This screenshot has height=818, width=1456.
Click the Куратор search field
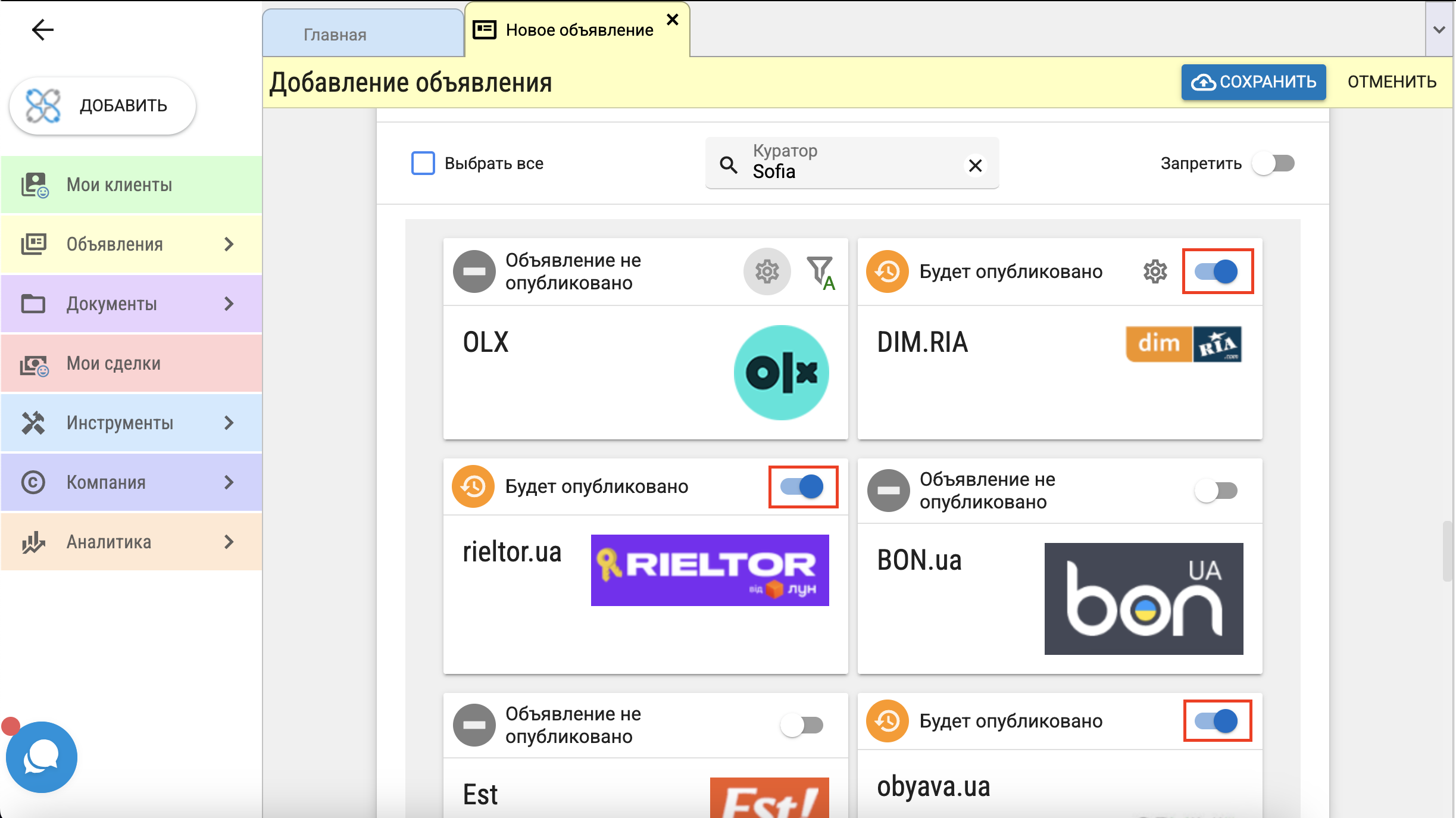[852, 163]
